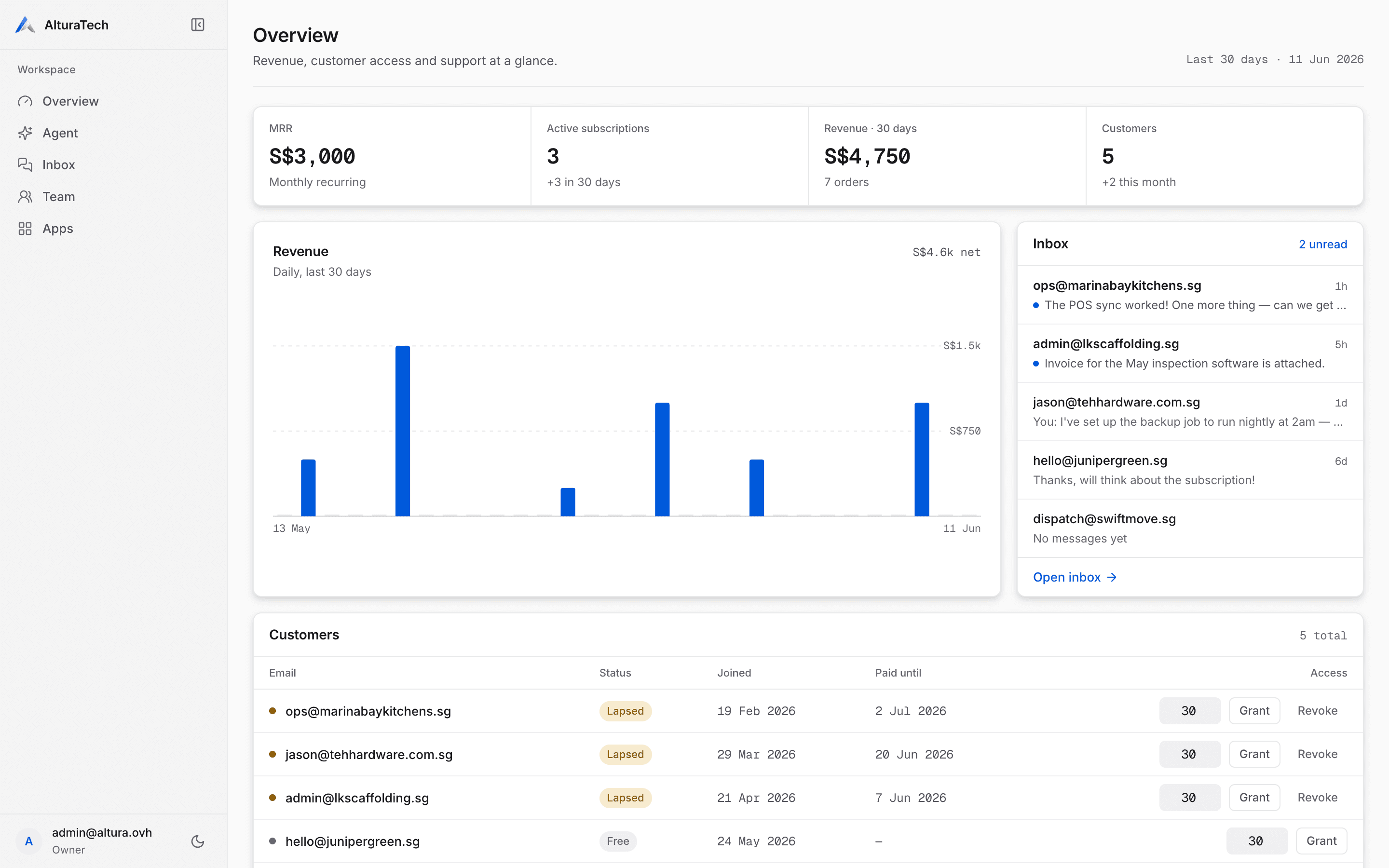
Task: Click the MRR S$3,000 card
Action: pyautogui.click(x=392, y=156)
